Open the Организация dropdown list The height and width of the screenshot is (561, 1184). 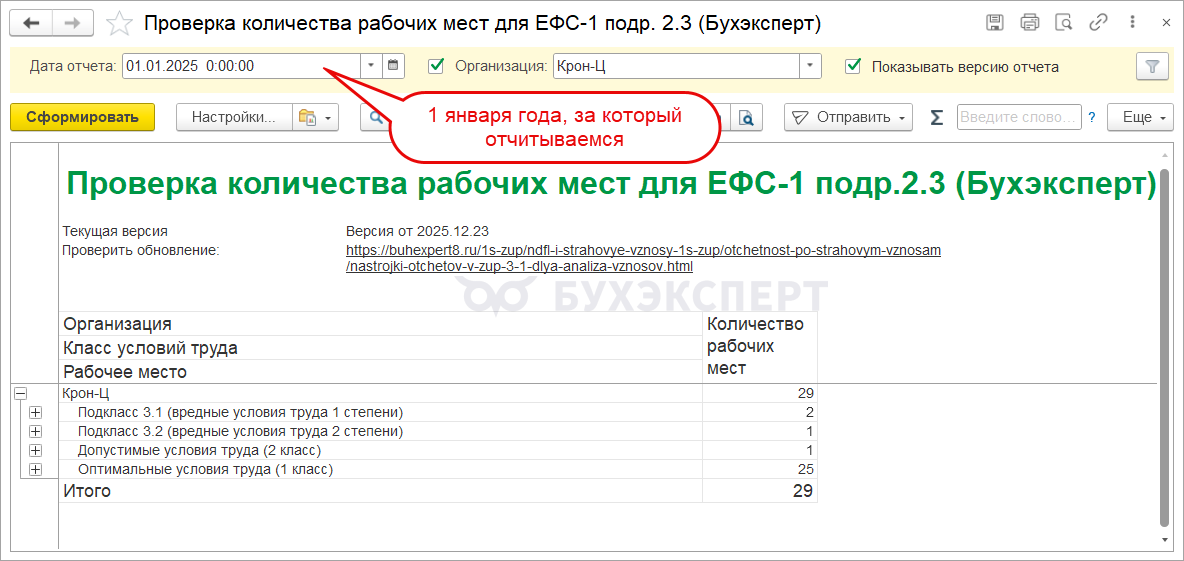811,66
